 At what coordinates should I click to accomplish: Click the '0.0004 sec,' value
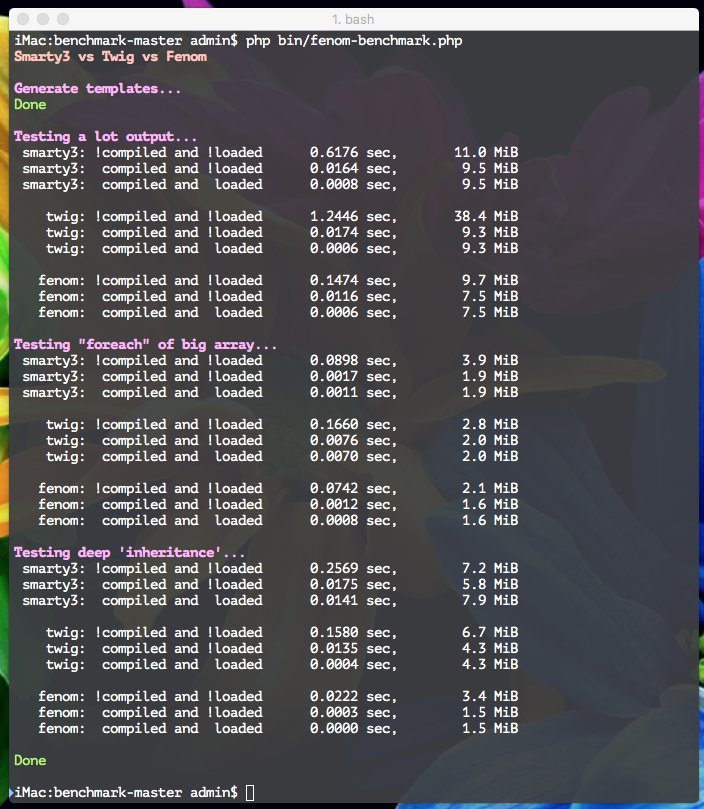(353, 665)
